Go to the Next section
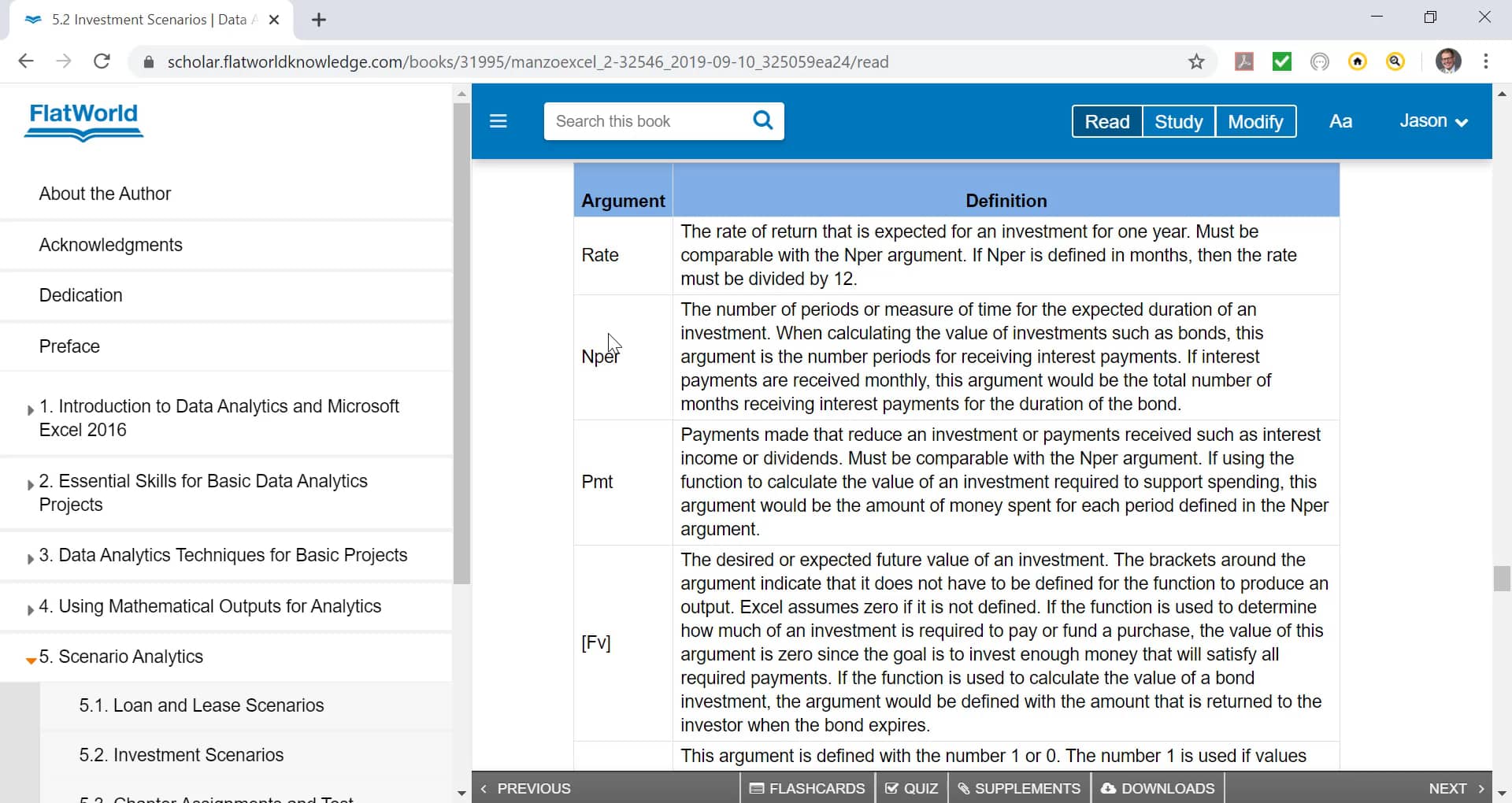Screen dimensions: 1512x803 point(1456,788)
